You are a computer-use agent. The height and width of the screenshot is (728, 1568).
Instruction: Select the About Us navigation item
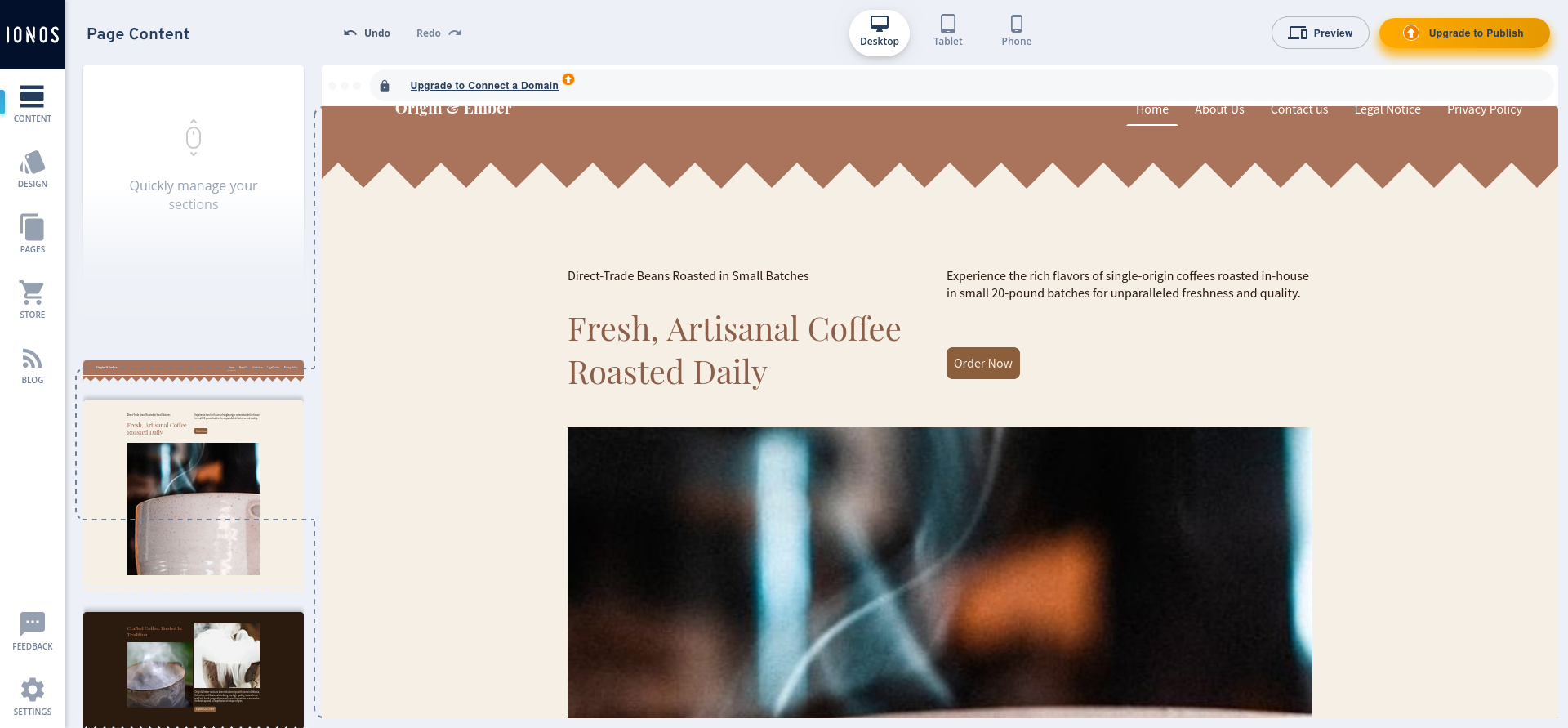[x=1219, y=110]
